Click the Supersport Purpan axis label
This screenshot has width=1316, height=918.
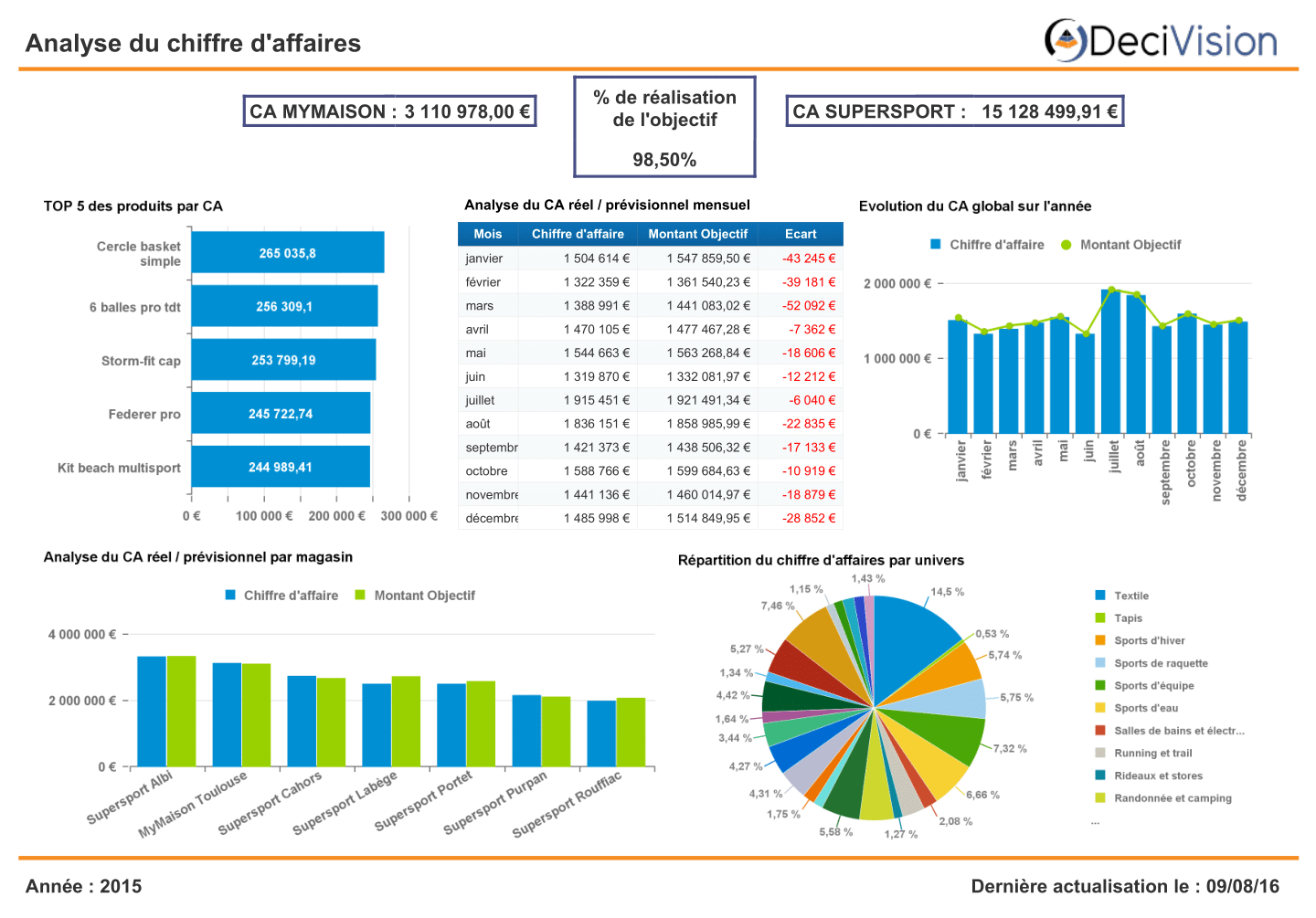pos(495,803)
